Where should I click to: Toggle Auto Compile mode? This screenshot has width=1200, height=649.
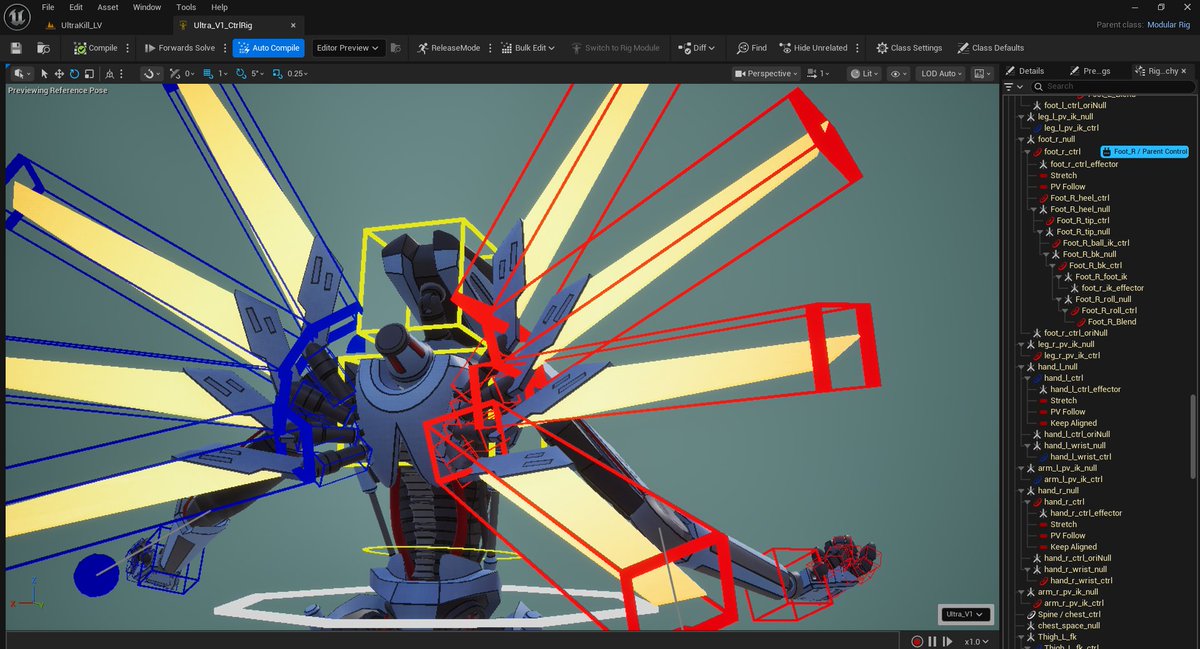[x=267, y=47]
